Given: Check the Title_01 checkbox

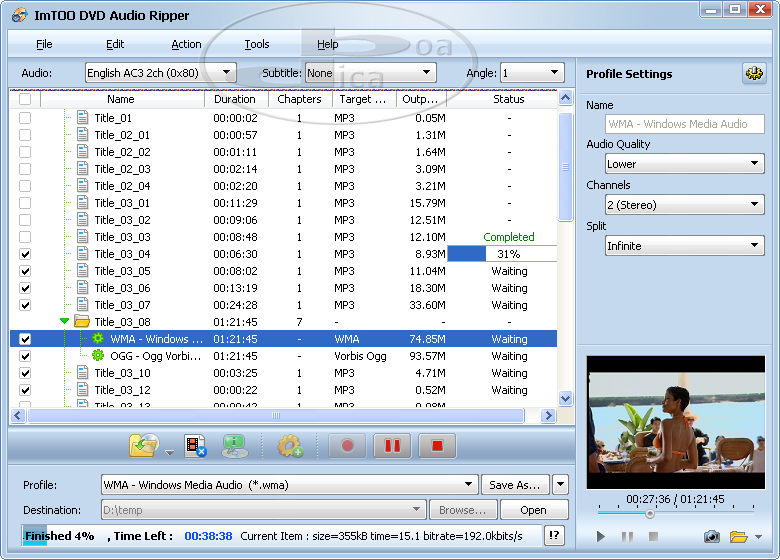Looking at the screenshot, I should point(25,118).
